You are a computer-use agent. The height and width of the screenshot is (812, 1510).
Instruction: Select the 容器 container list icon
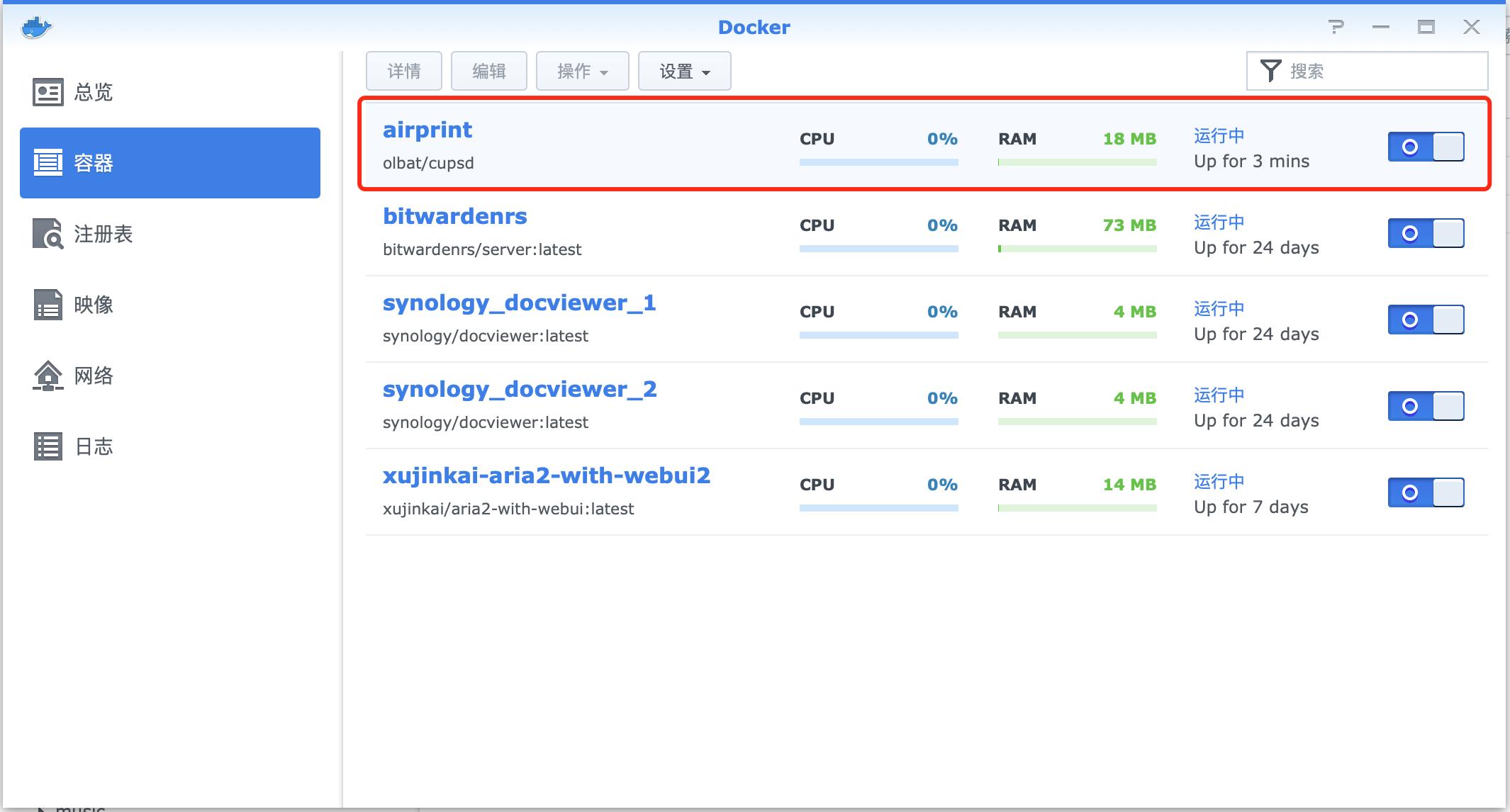pyautogui.click(x=48, y=163)
